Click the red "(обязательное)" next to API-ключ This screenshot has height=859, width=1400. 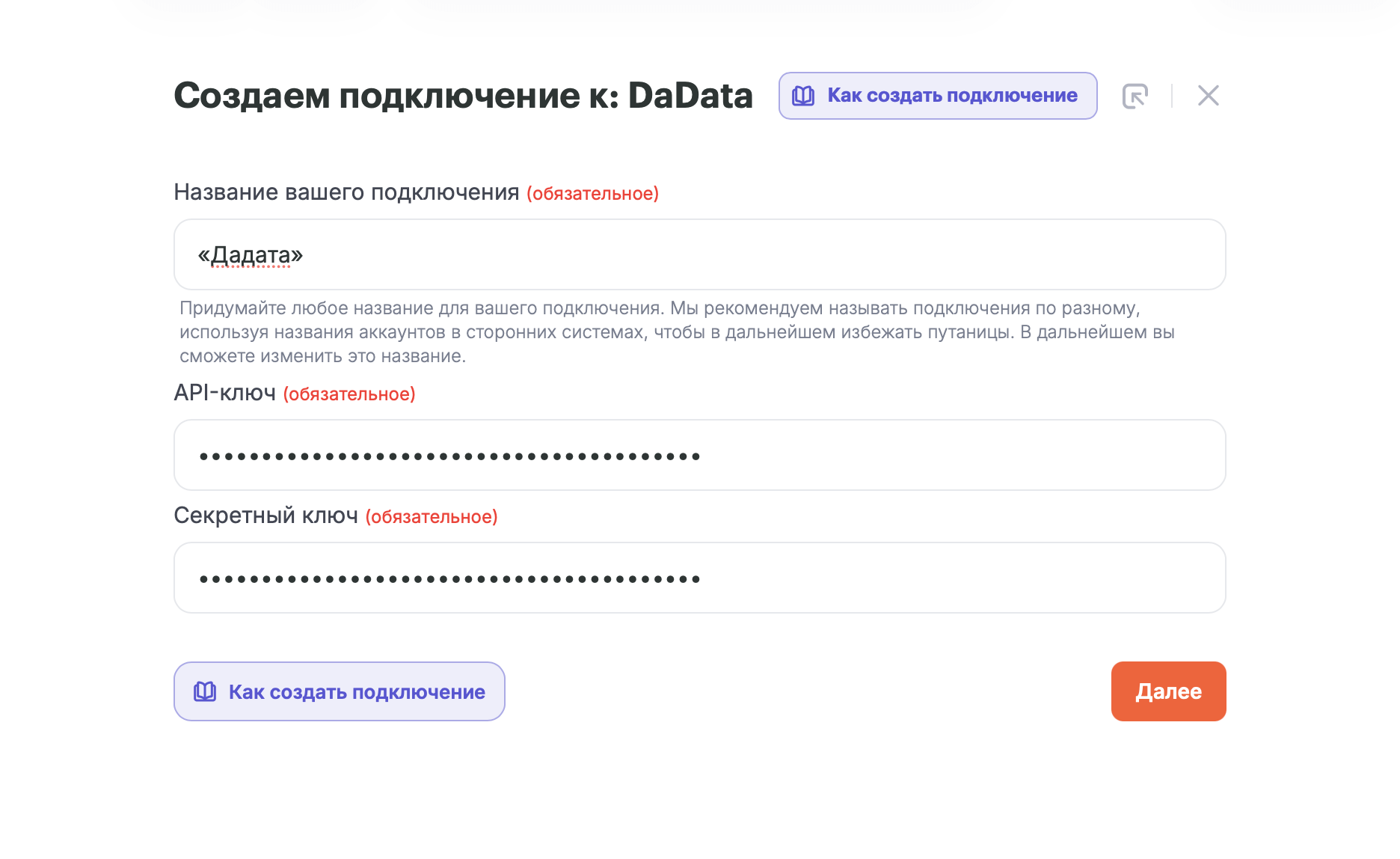coord(349,394)
